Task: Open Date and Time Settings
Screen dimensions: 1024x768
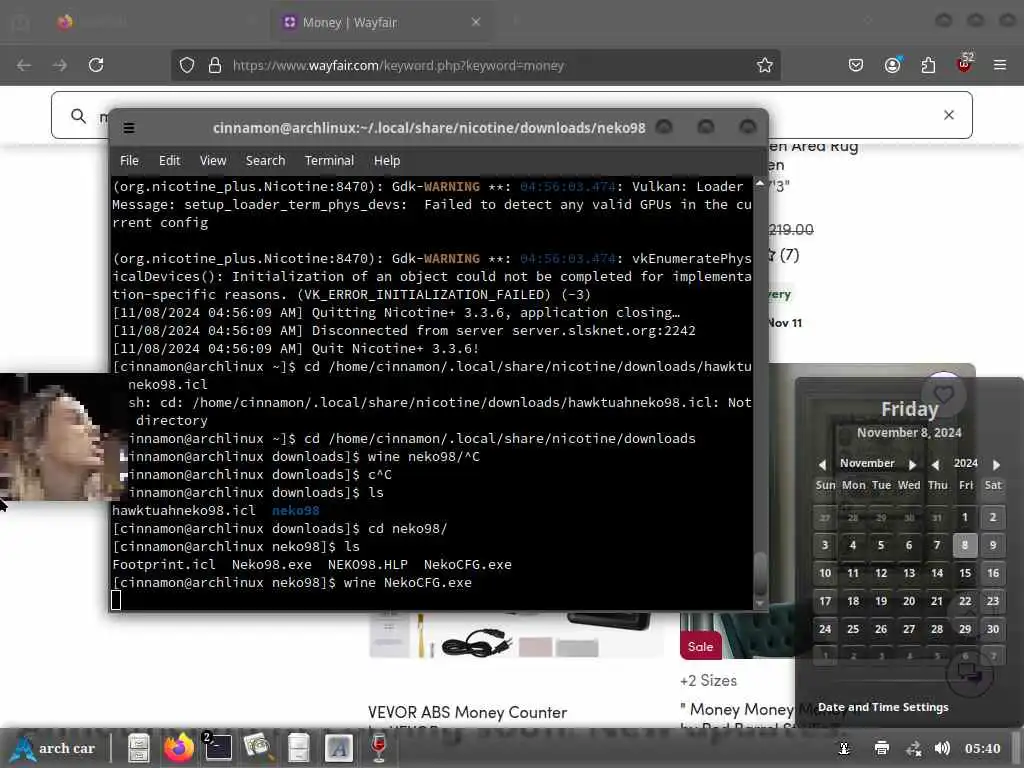Action: point(883,707)
